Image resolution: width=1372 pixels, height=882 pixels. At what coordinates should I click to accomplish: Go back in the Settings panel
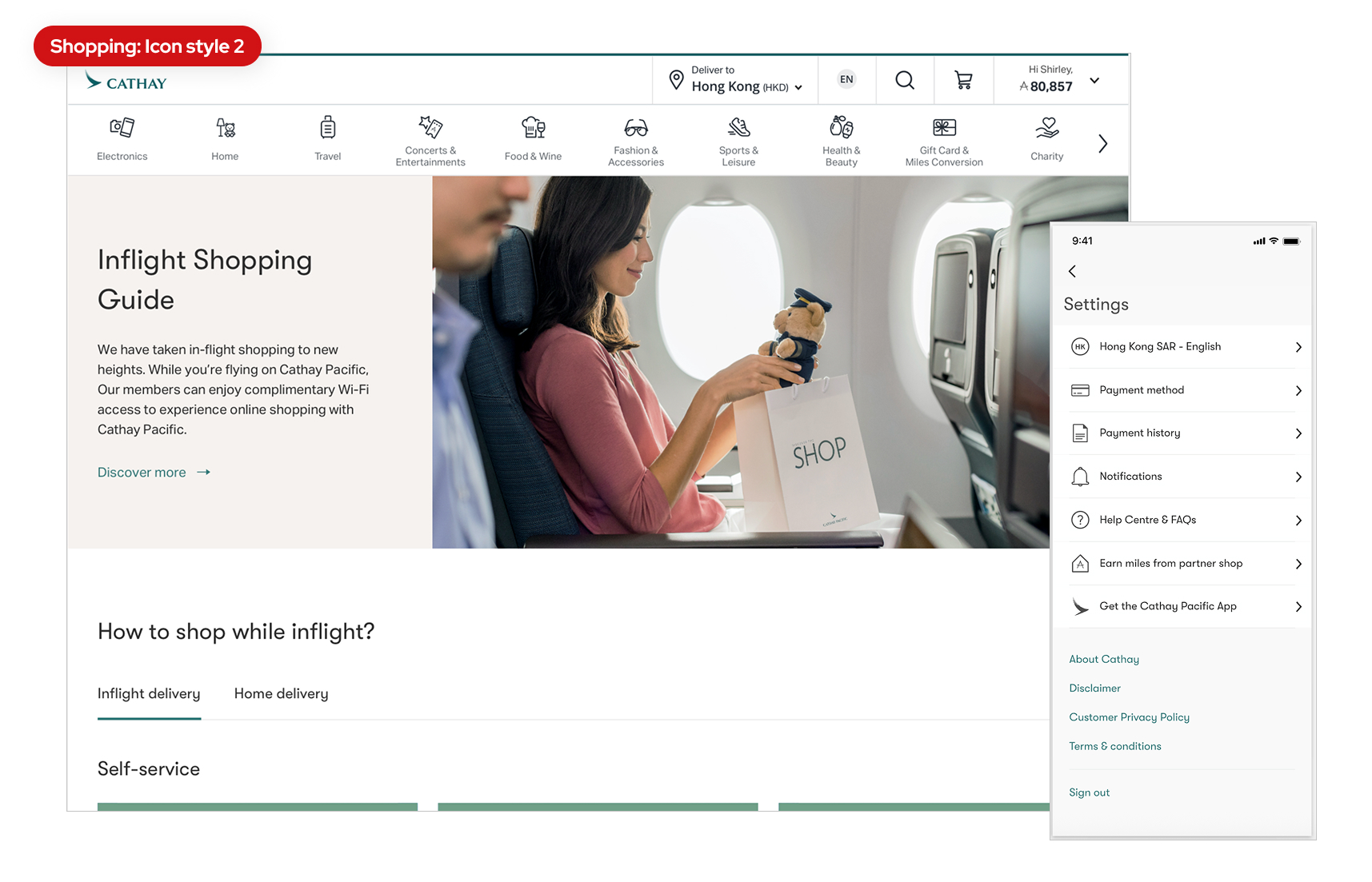pos(1073,272)
